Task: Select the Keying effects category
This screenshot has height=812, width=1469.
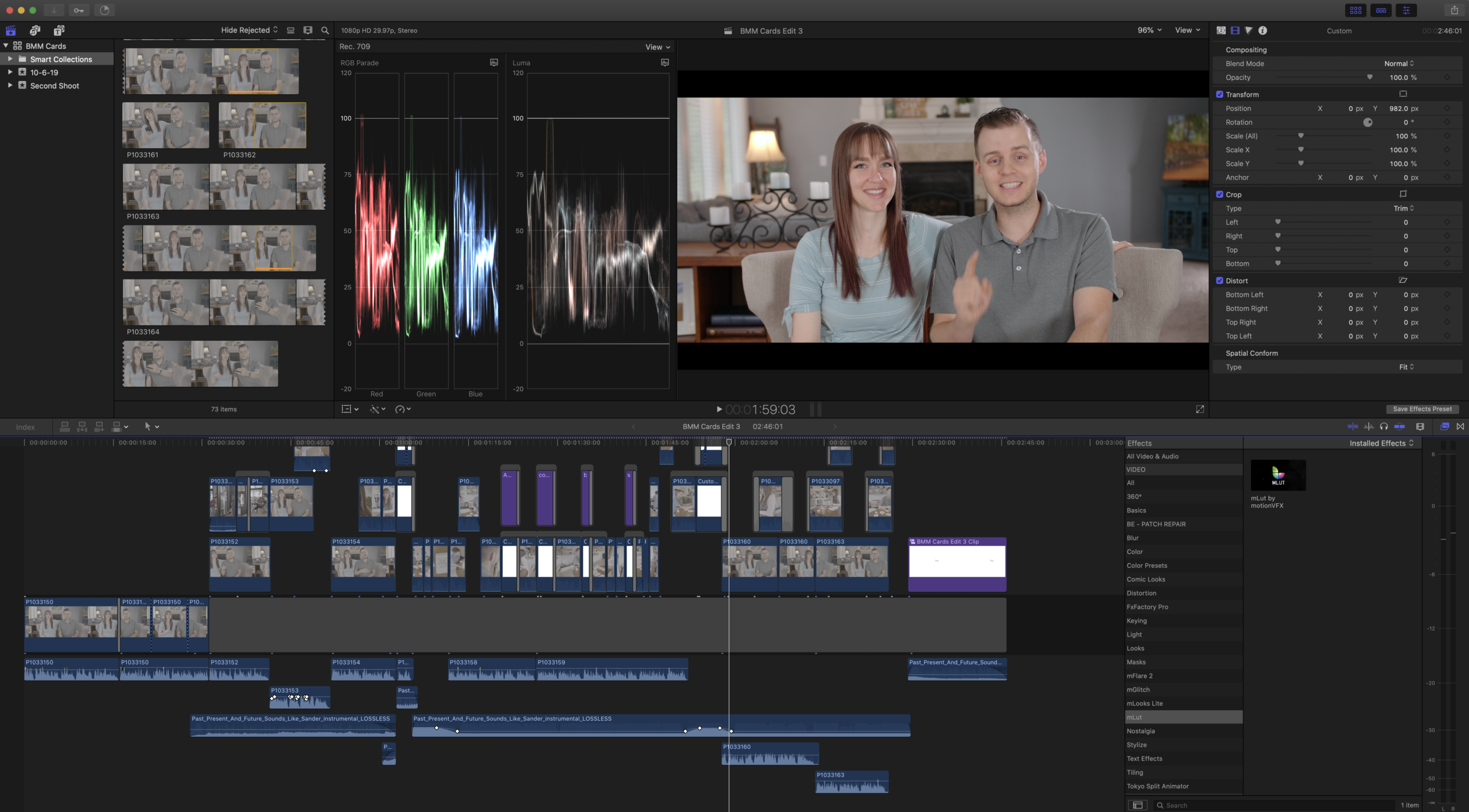Action: coord(1183,621)
